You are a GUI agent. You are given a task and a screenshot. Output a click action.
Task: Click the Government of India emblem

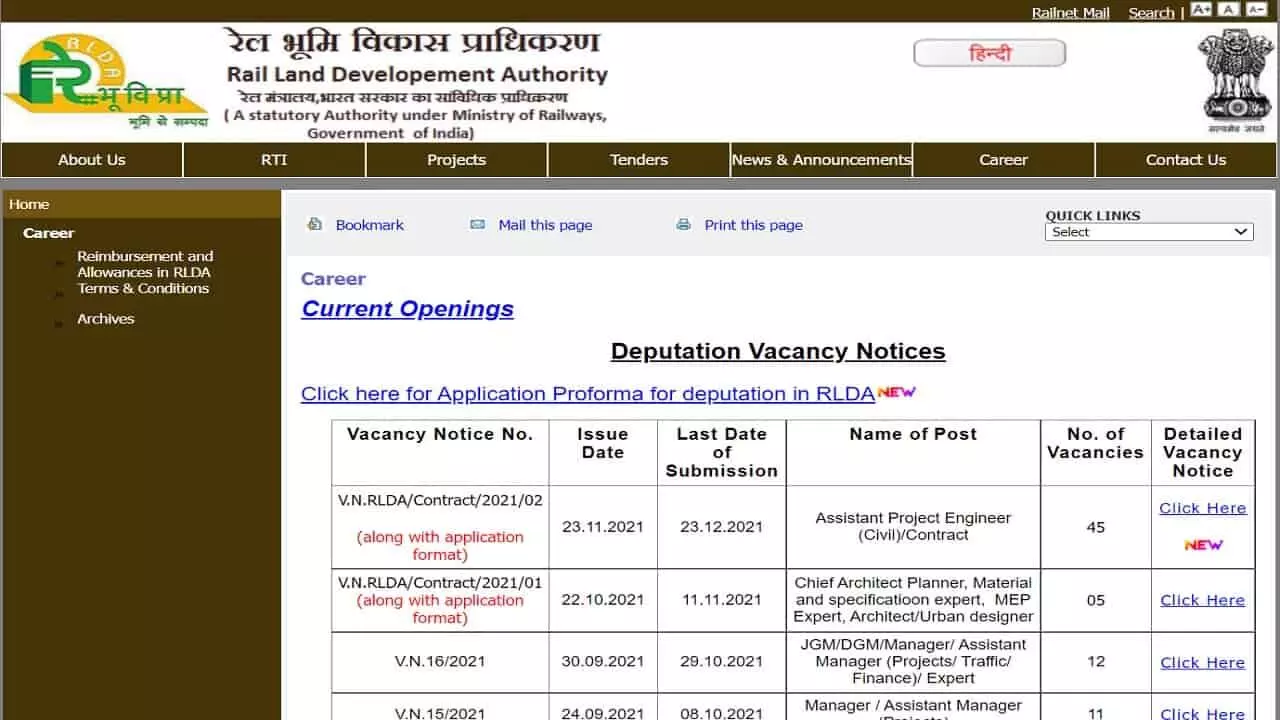1236,80
